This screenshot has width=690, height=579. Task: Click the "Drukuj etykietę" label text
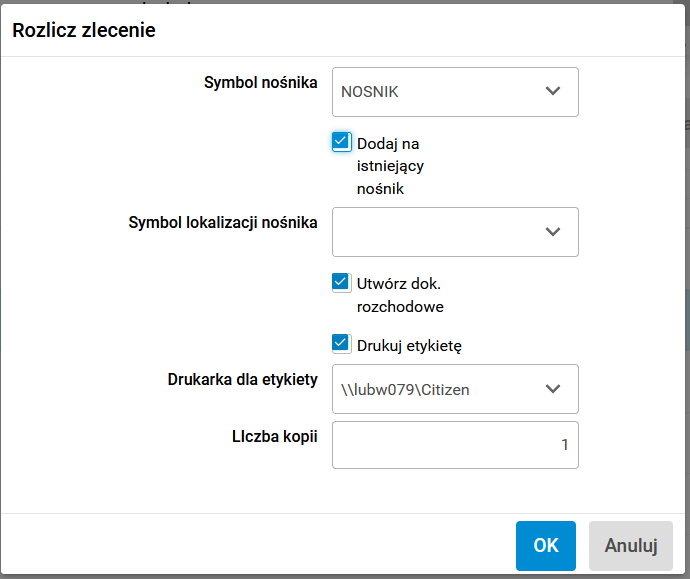(408, 346)
